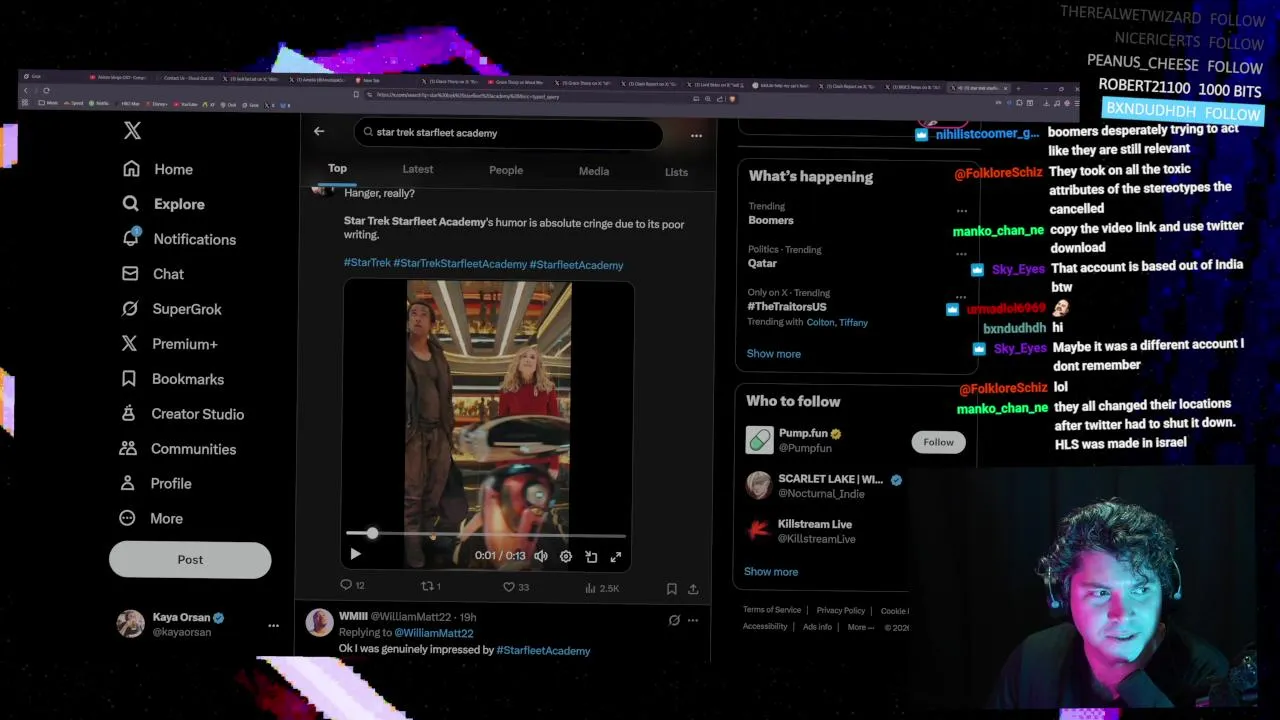Click the X logo in the sidebar
This screenshot has height=720, width=1280.
132,131
